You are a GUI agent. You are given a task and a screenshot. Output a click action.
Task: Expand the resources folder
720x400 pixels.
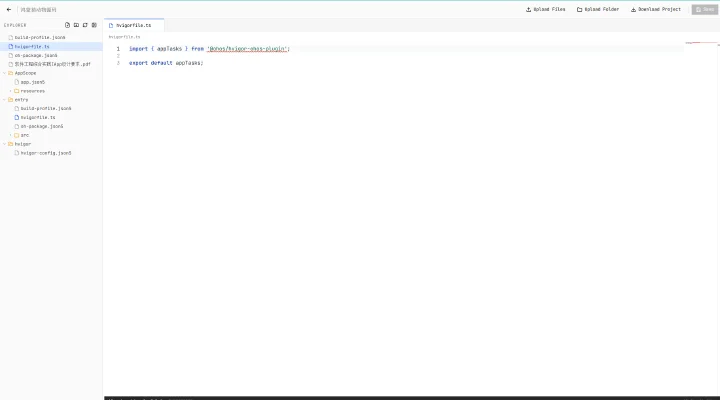11,91
